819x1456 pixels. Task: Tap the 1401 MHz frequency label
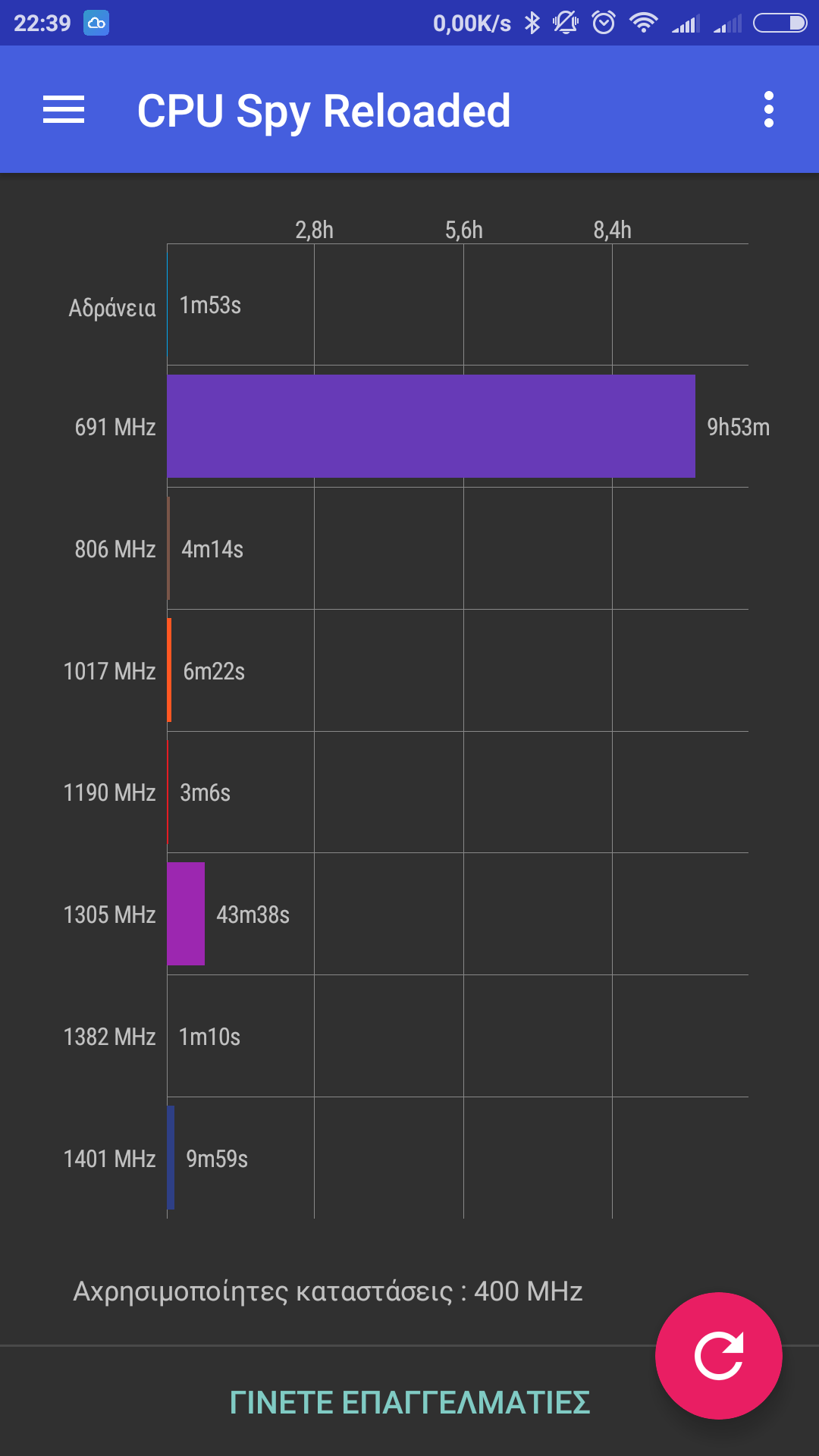pos(110,1159)
